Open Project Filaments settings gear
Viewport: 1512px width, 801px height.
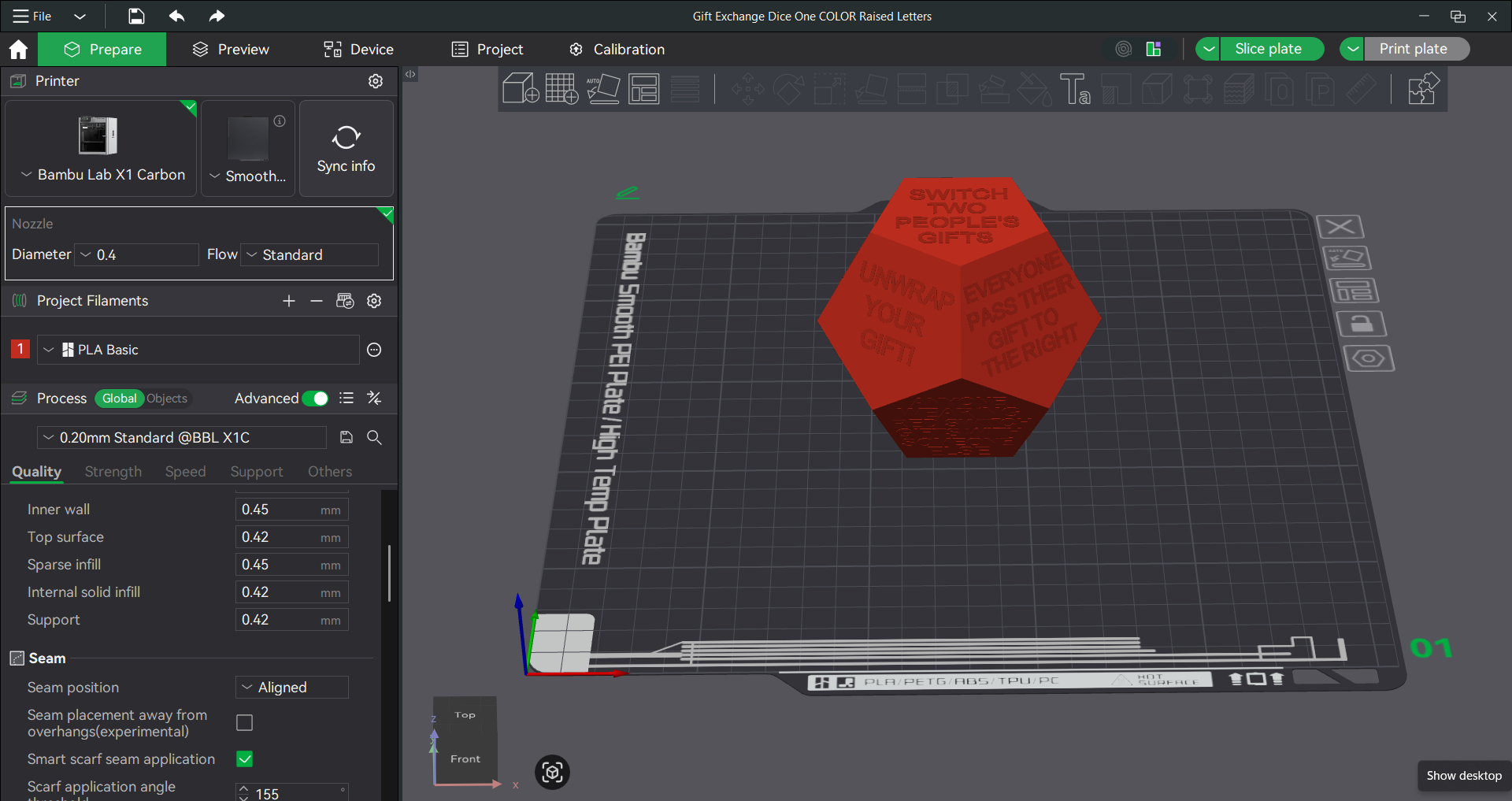click(x=374, y=301)
